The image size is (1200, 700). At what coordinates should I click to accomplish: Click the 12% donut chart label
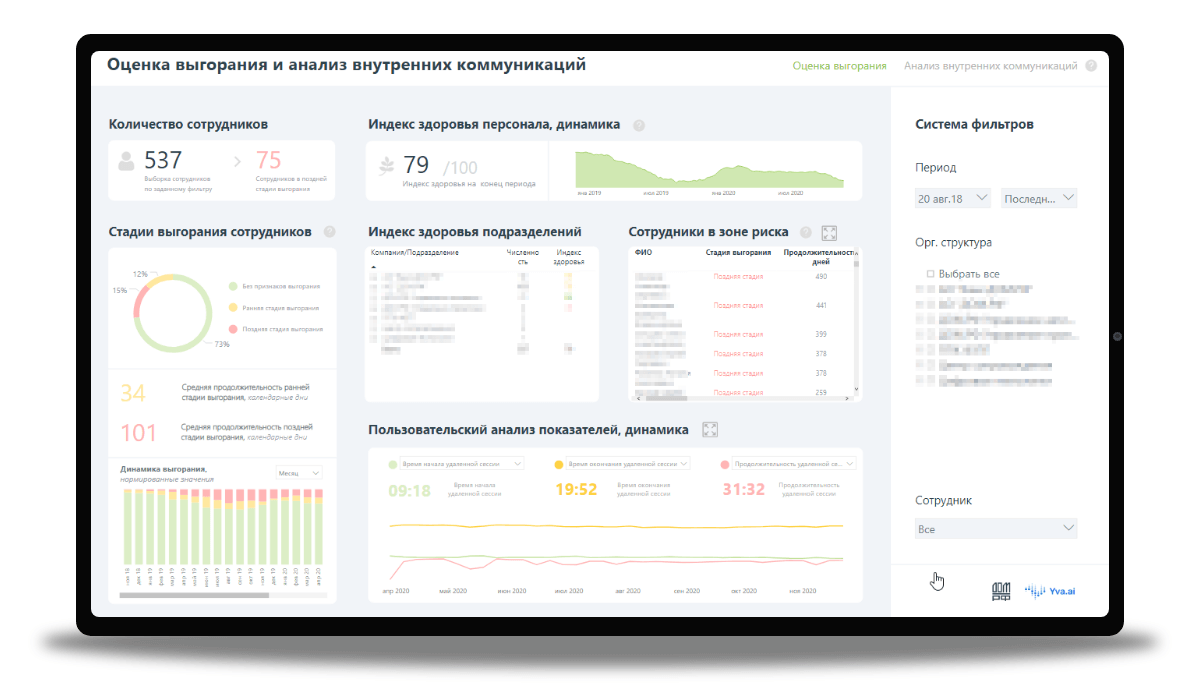point(140,274)
